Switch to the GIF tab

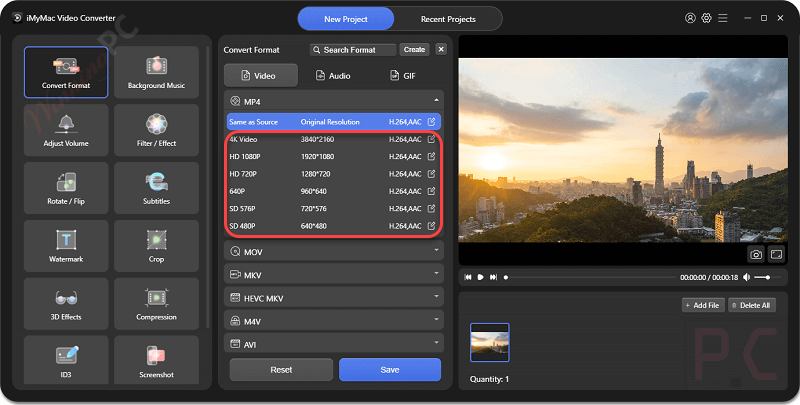click(405, 75)
